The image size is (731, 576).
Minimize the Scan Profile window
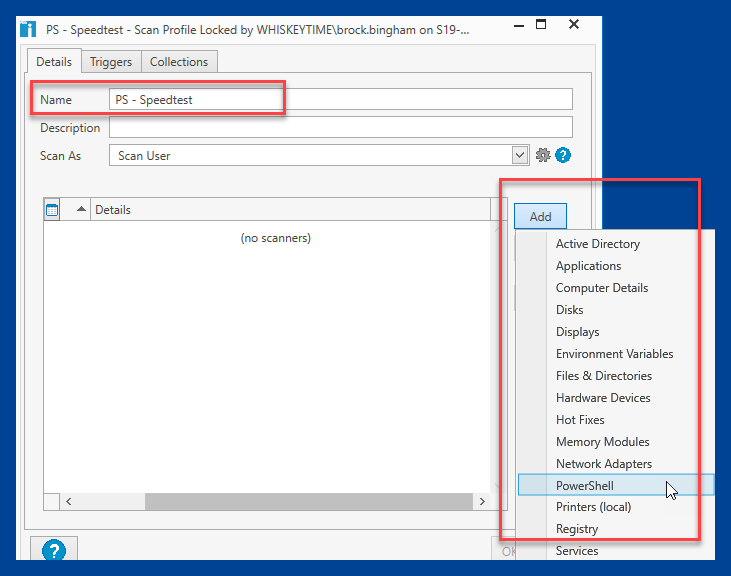click(519, 25)
